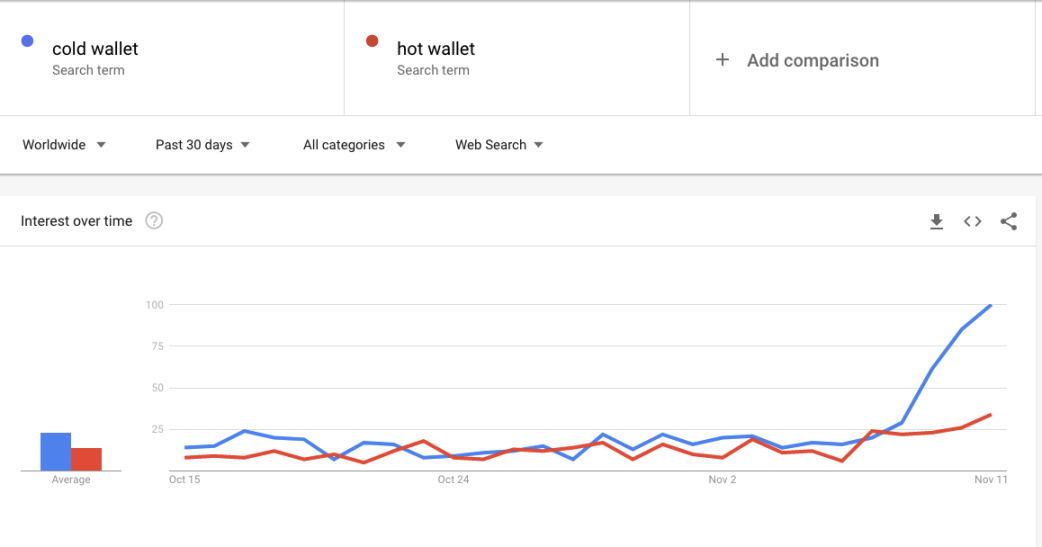The height and width of the screenshot is (547, 1042).
Task: Edit the cold wallet search term
Action: (95, 49)
